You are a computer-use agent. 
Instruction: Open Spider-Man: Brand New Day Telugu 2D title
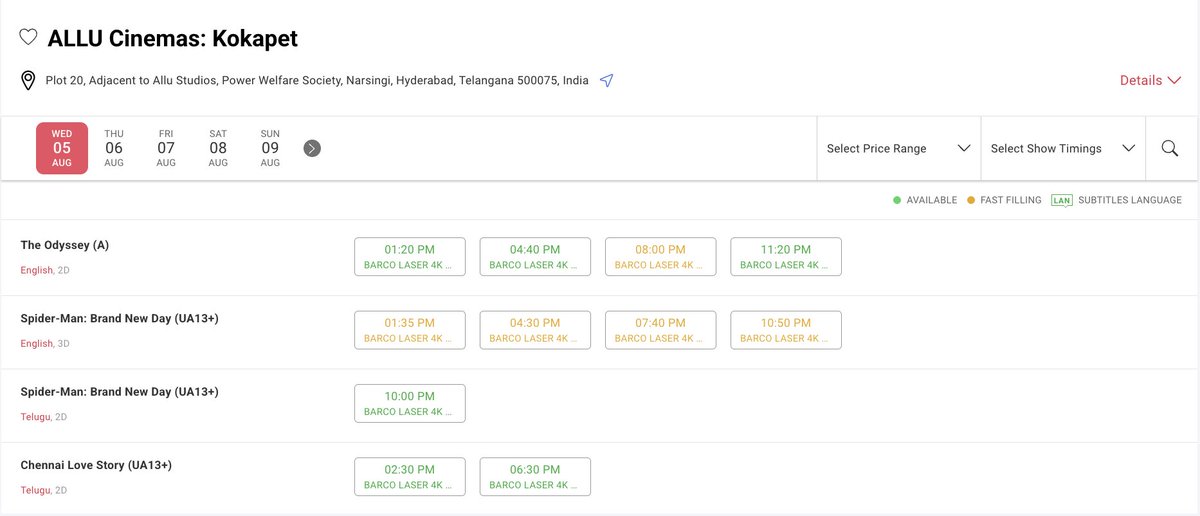(119, 391)
